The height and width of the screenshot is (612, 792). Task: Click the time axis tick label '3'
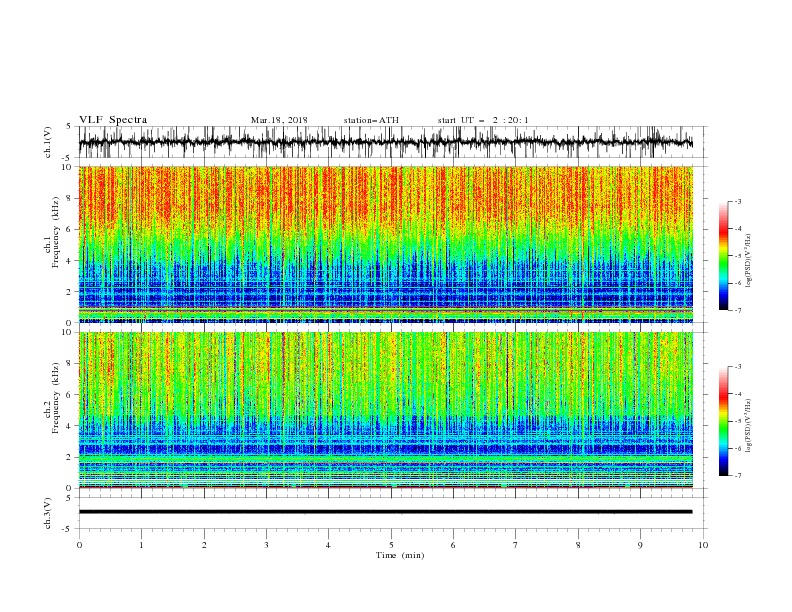click(266, 545)
